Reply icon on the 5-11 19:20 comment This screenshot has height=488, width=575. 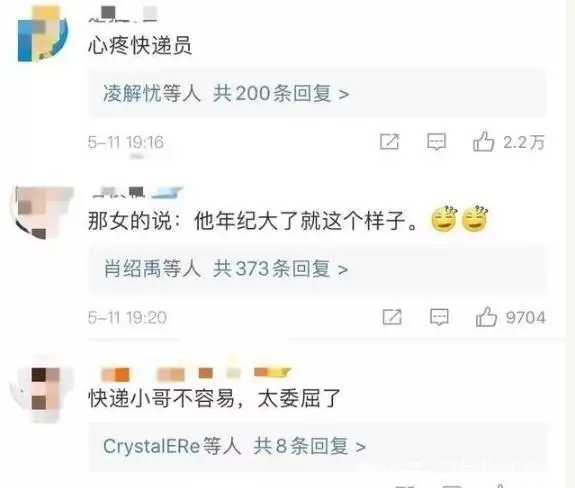point(439,317)
